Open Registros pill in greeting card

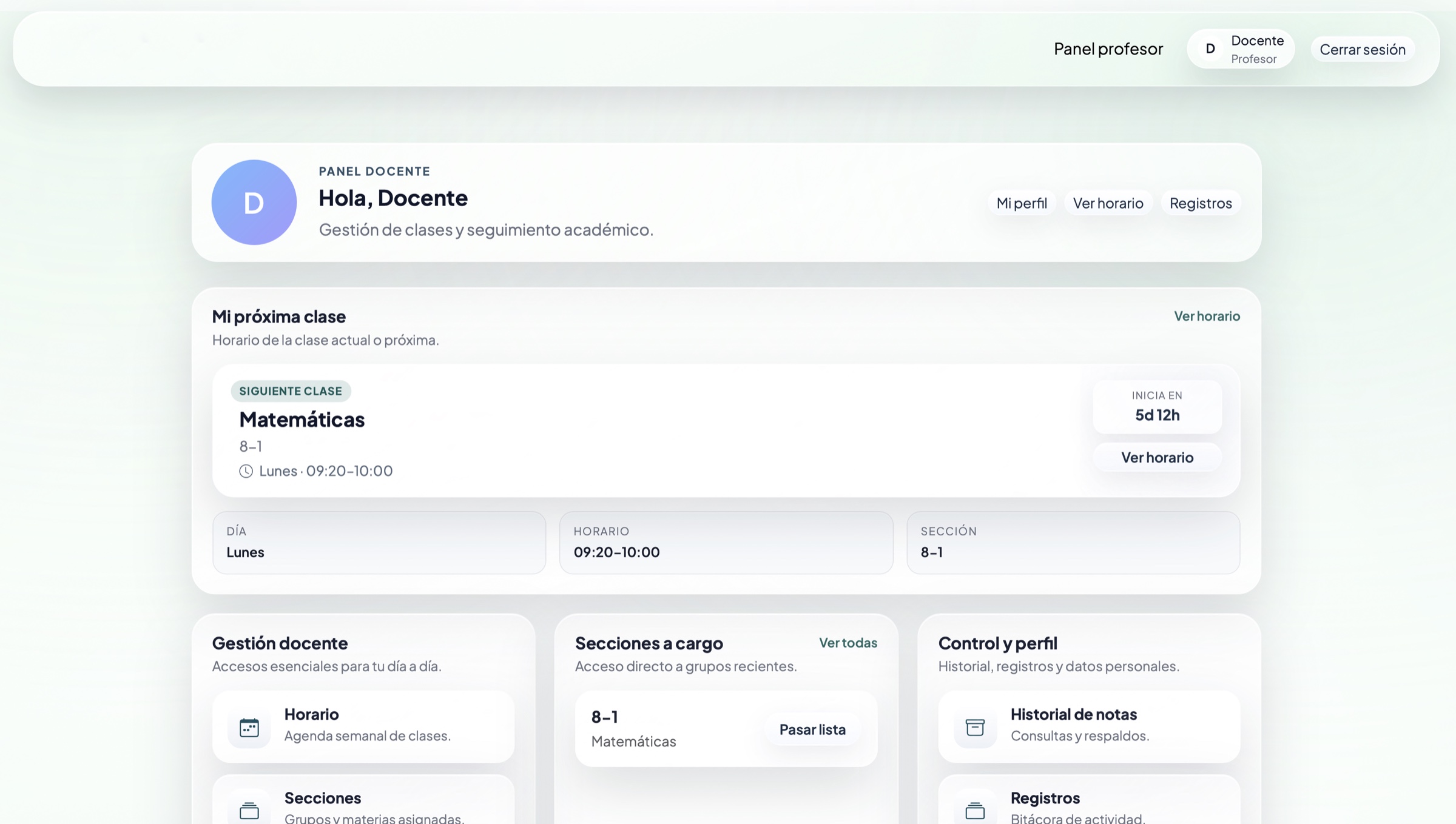[1200, 203]
